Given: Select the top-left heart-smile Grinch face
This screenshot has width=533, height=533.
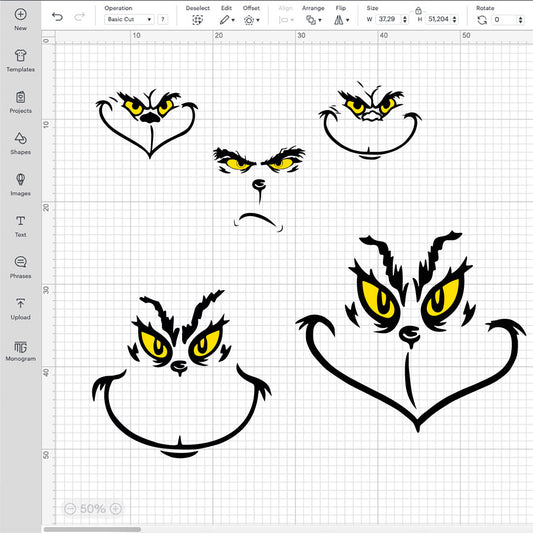Looking at the screenshot, I should pyautogui.click(x=147, y=124).
